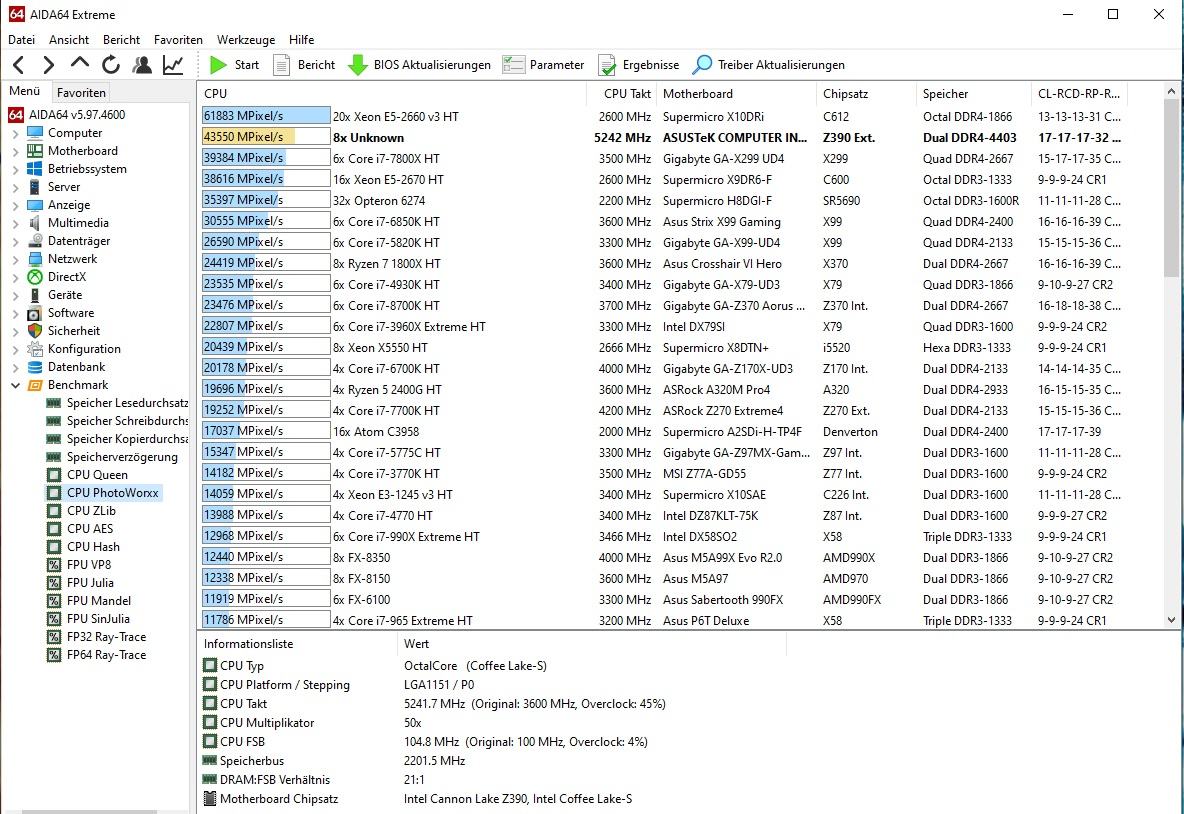Select the Speicherverzögerung benchmark
Viewport: 1184px width, 814px height.
pos(122,457)
